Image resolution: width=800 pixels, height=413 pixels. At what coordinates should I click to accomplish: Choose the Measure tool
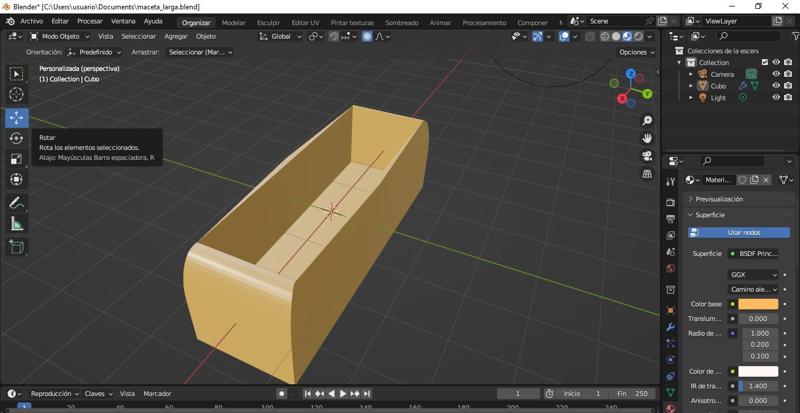coord(16,224)
